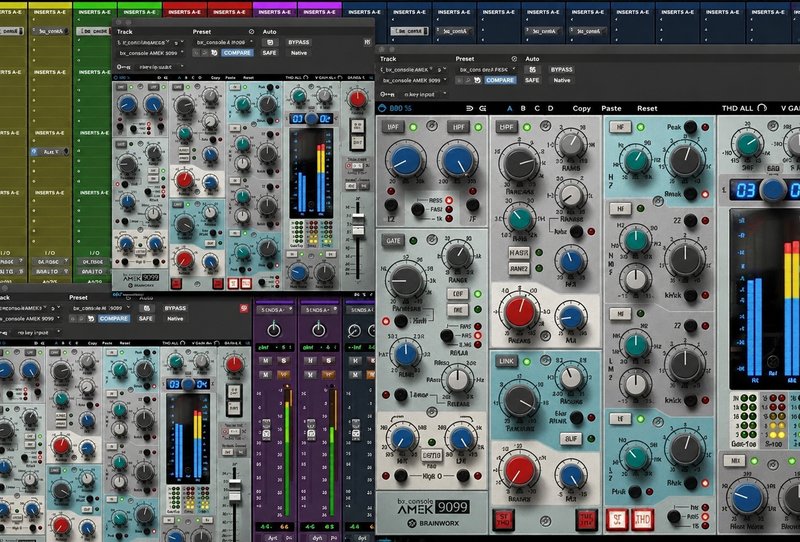Toggle the GATE section button
This screenshot has height=542, width=800.
tap(393, 240)
